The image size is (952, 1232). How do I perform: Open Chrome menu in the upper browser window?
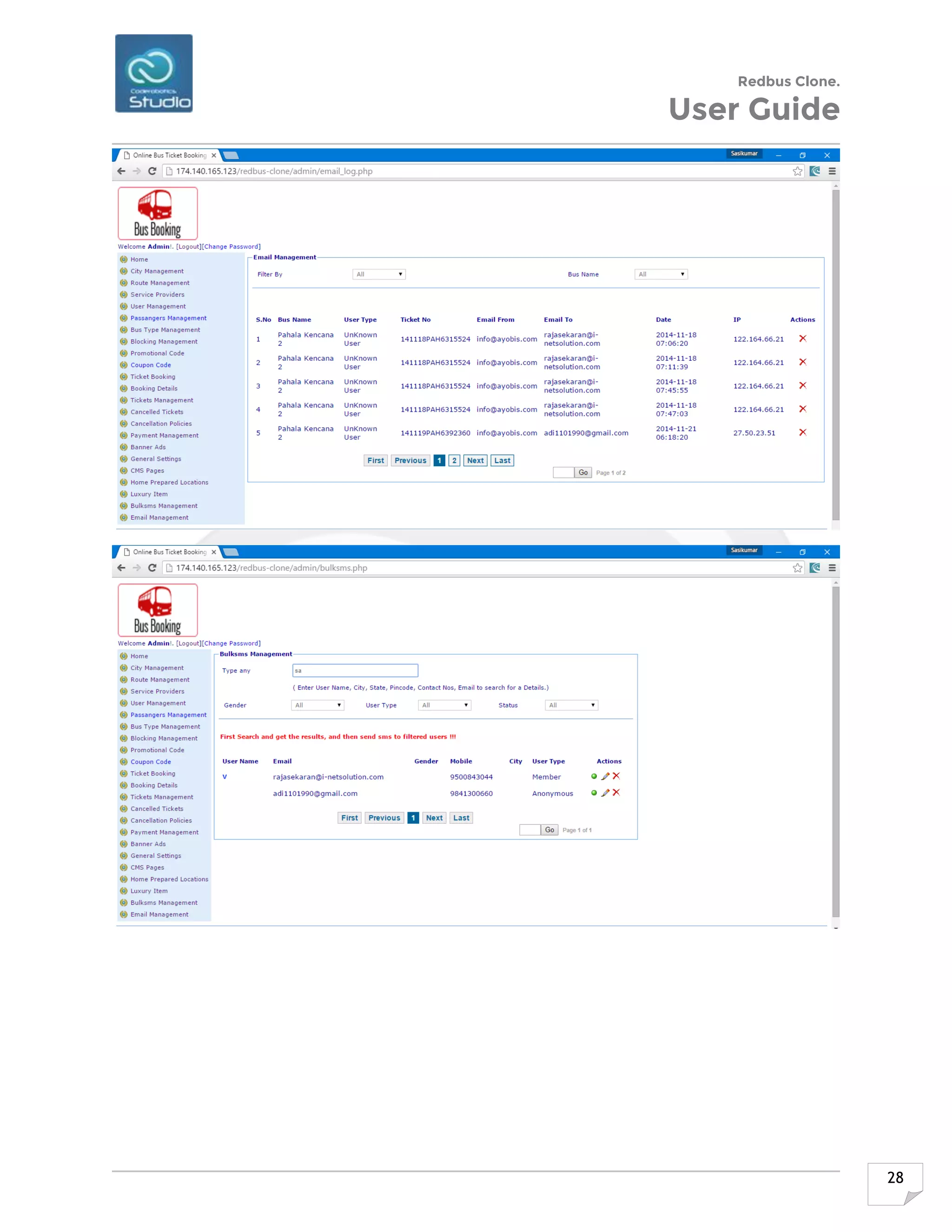[832, 171]
